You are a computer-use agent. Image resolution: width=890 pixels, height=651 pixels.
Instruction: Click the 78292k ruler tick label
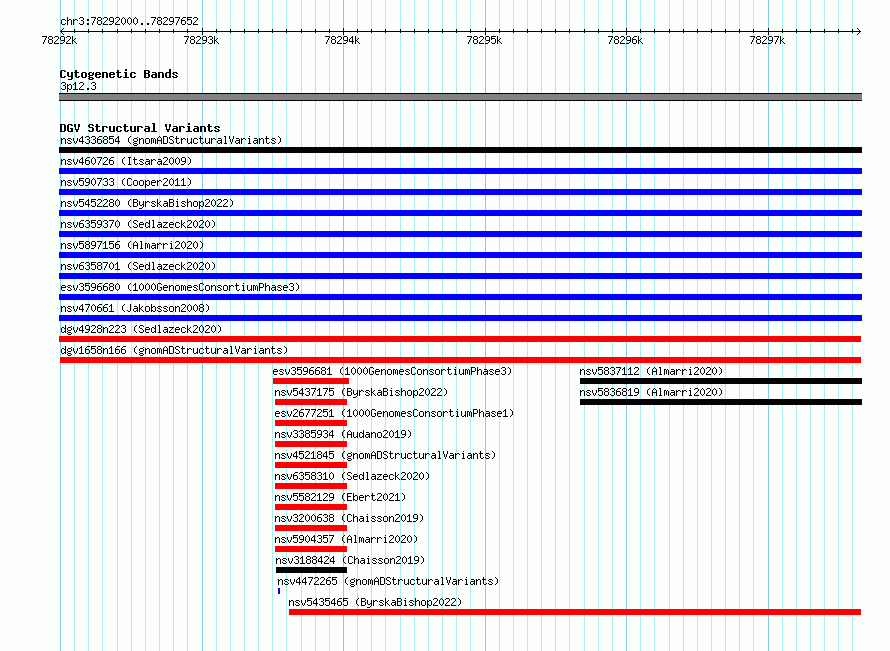[x=59, y=40]
